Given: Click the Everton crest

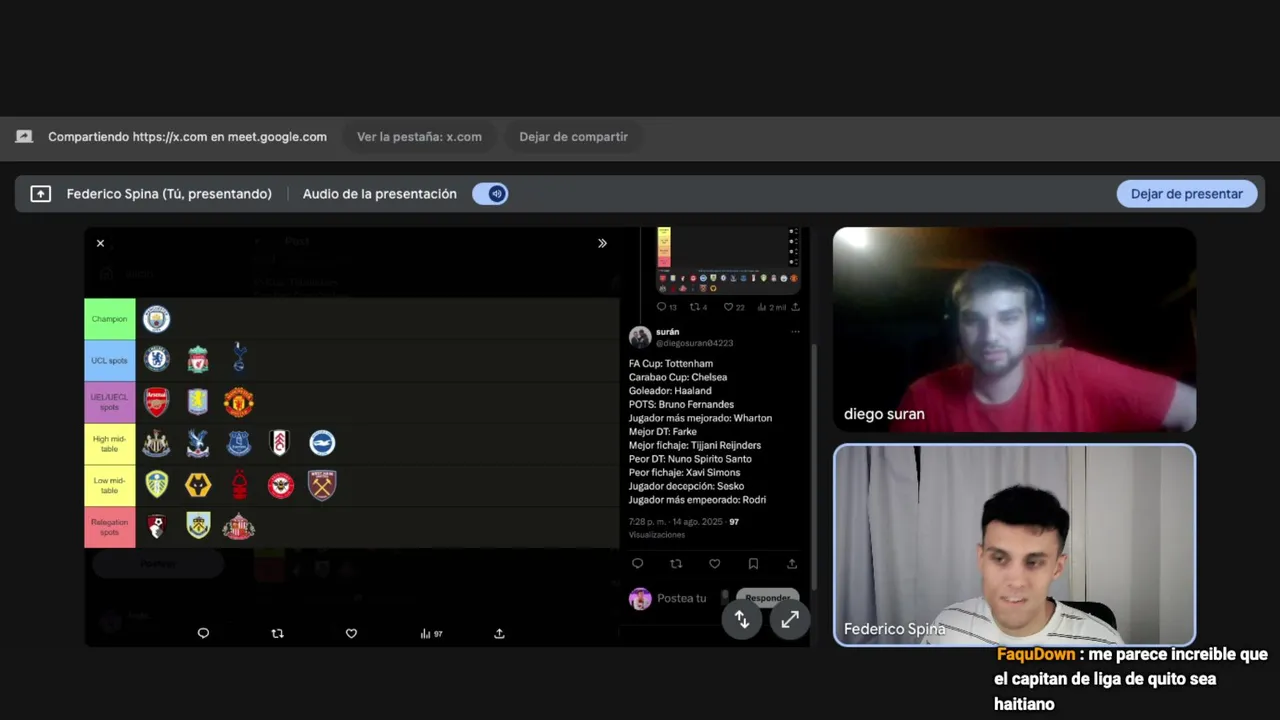Looking at the screenshot, I should [x=238, y=443].
